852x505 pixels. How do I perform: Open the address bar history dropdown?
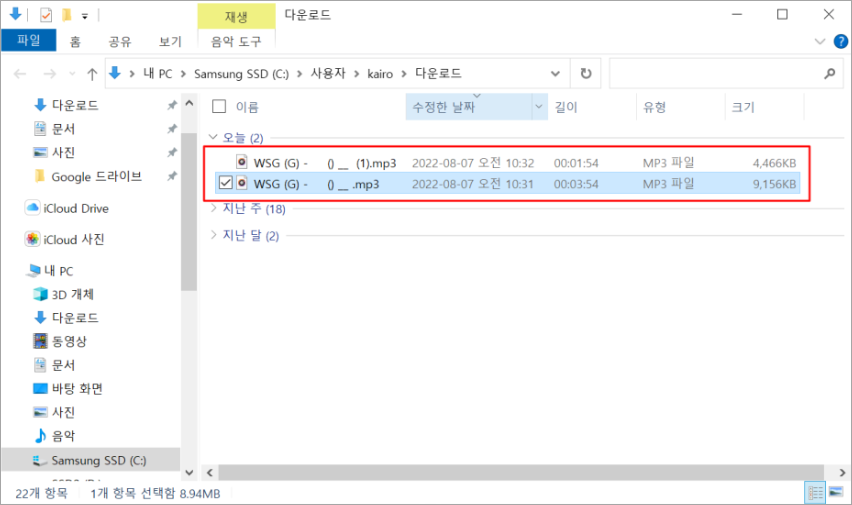pos(555,73)
